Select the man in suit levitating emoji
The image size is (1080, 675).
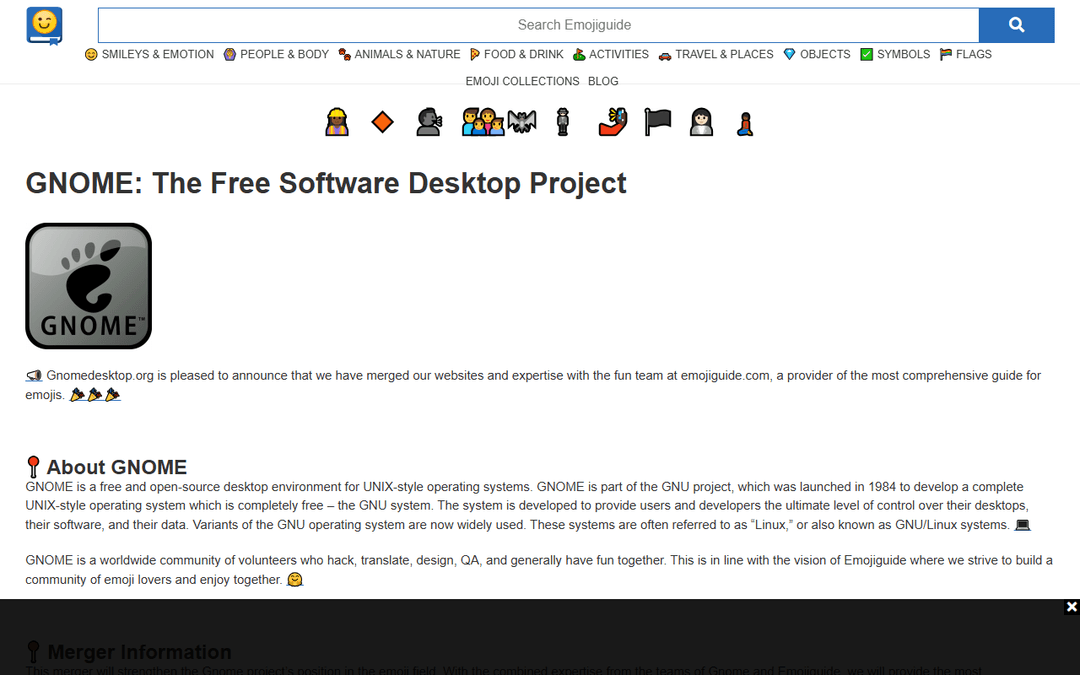[x=563, y=123]
